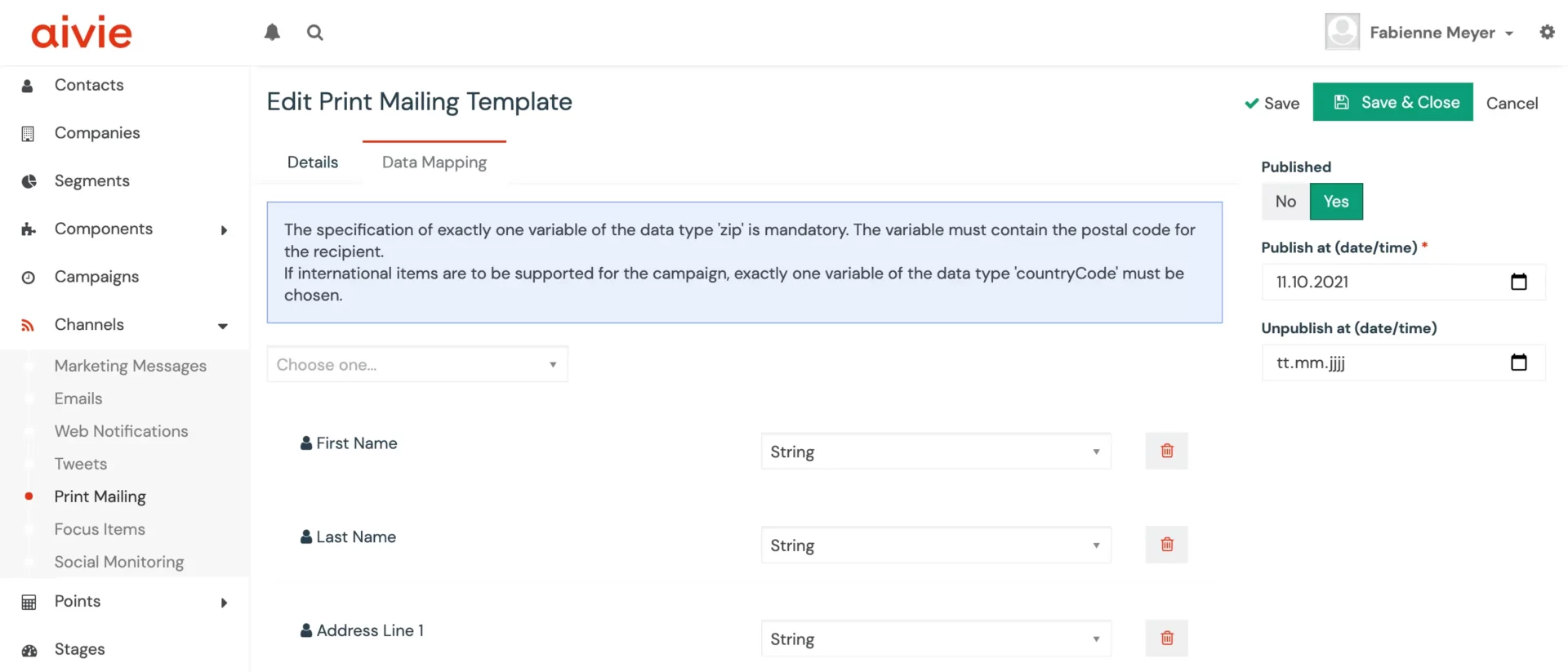Click the Components puzzle icon

pos(29,229)
